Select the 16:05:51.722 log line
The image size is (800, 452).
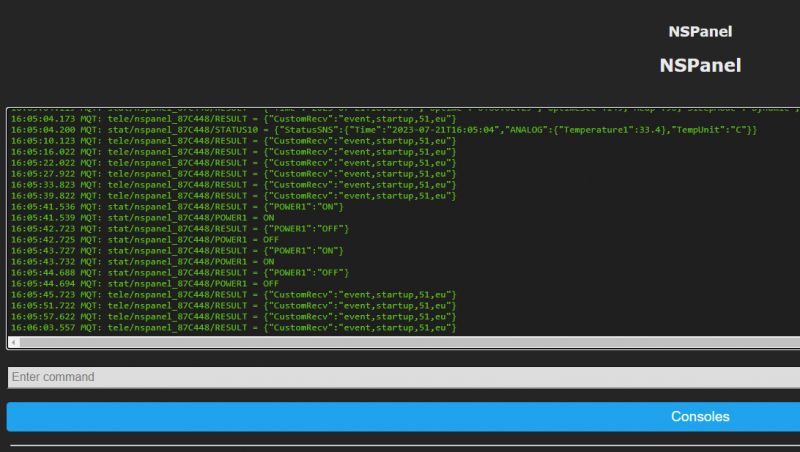coord(234,306)
